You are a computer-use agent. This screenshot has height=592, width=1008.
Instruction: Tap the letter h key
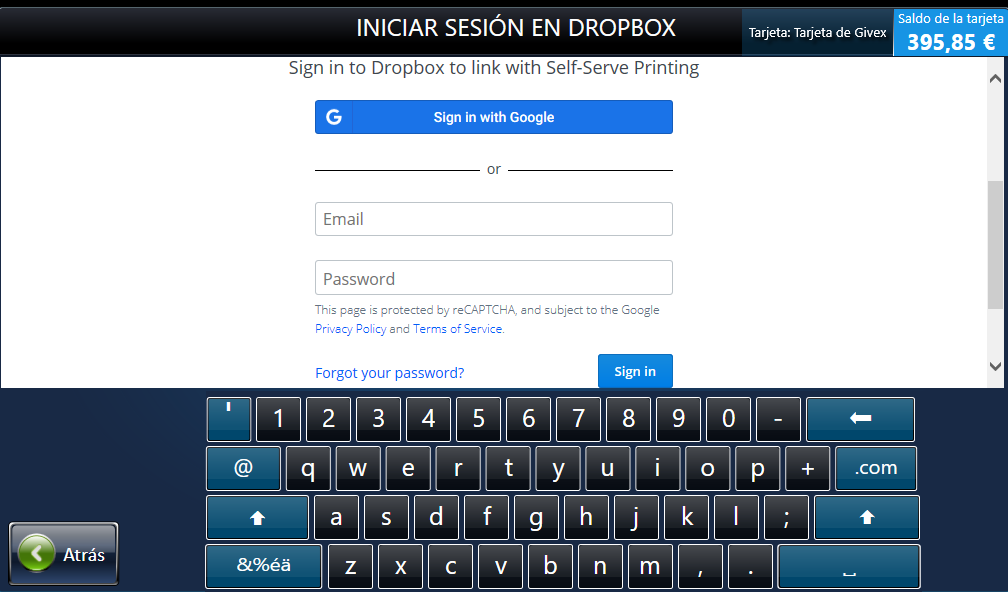point(586,517)
